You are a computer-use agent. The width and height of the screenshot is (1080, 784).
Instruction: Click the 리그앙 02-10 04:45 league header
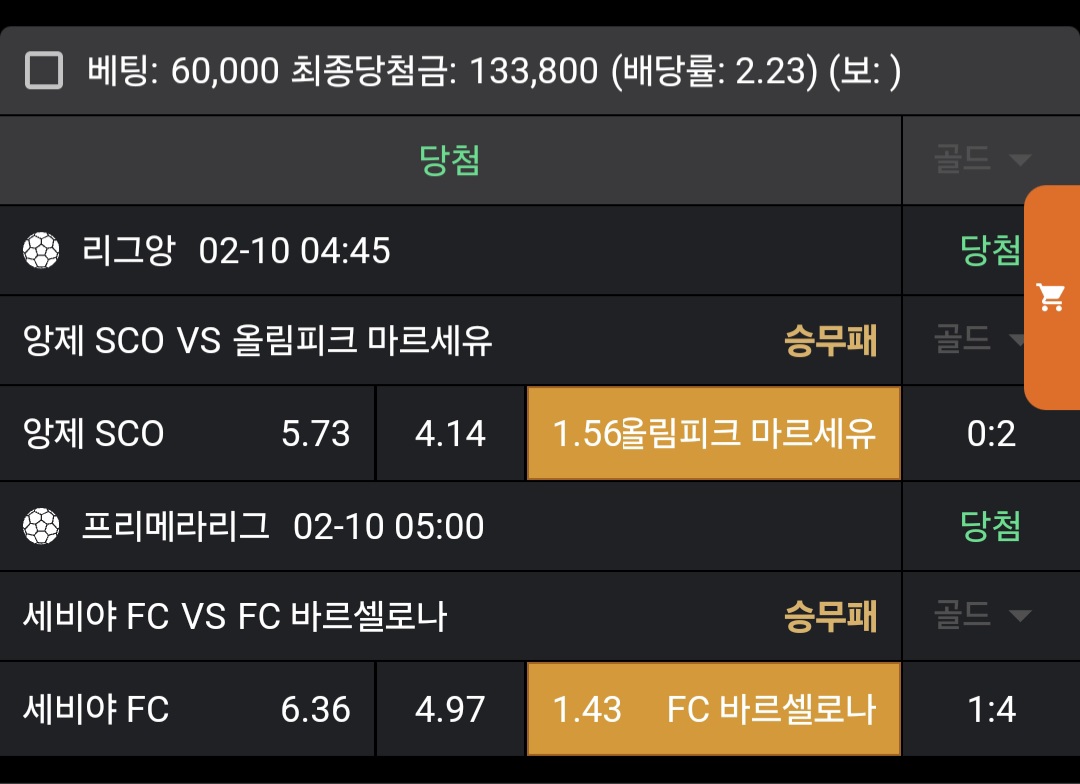tap(236, 250)
